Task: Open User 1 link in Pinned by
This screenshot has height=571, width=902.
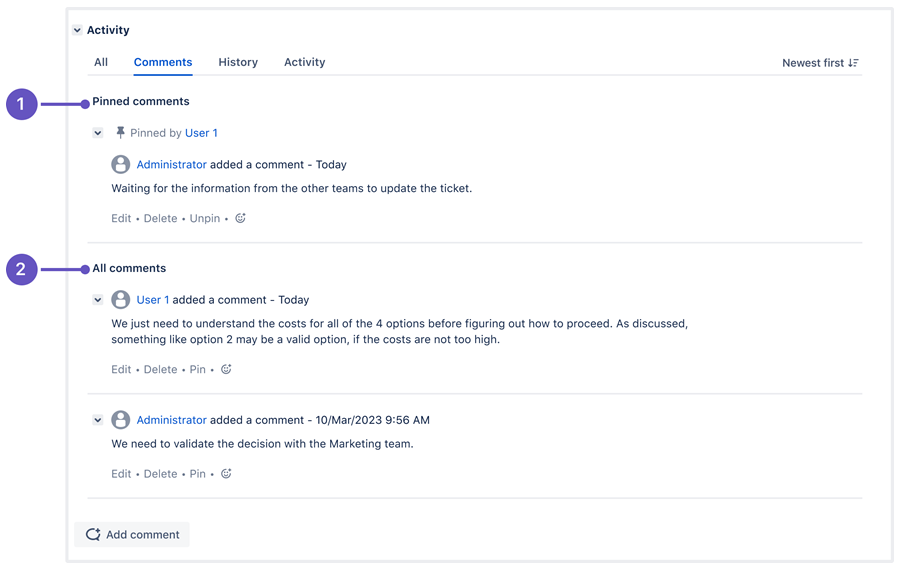Action: coord(201,133)
